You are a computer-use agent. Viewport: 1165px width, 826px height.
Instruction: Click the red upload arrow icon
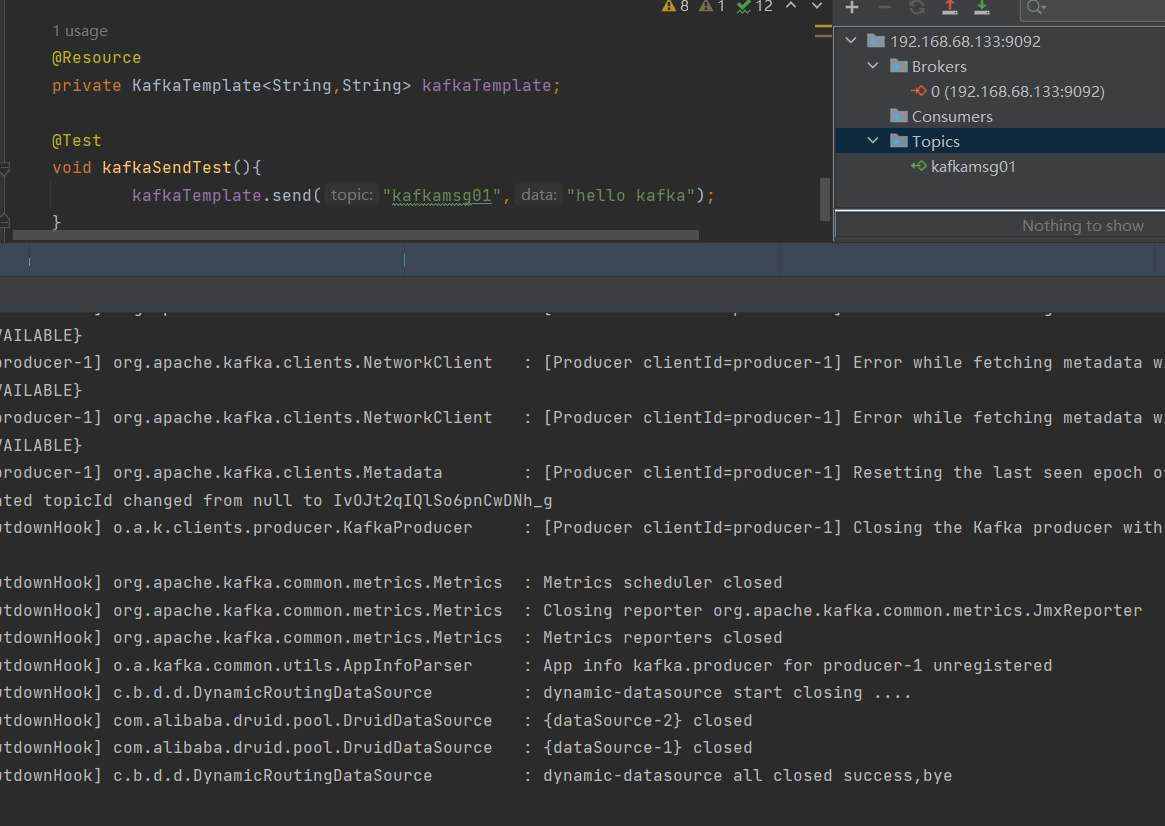click(x=949, y=8)
